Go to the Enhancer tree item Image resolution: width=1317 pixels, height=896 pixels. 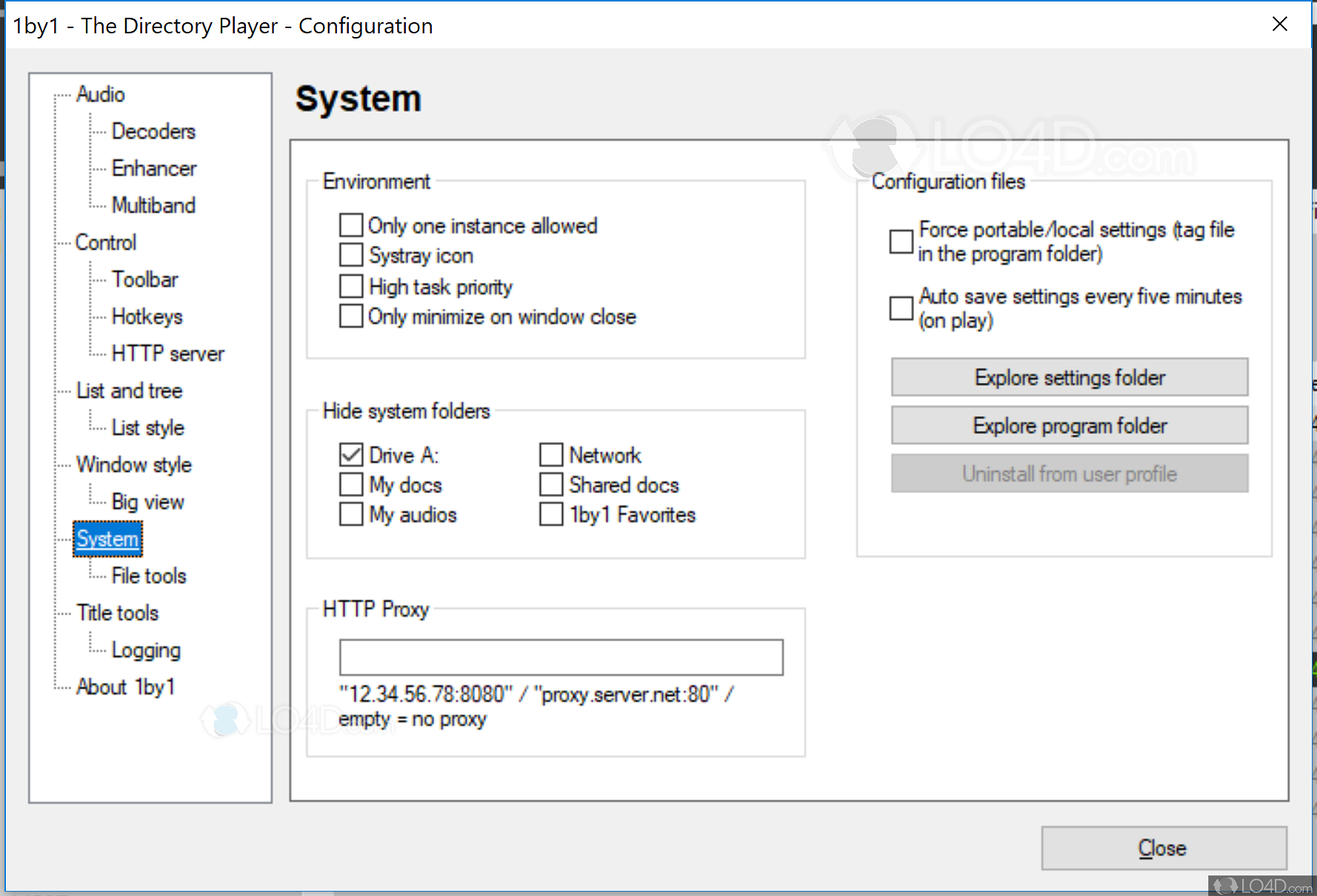(x=154, y=169)
